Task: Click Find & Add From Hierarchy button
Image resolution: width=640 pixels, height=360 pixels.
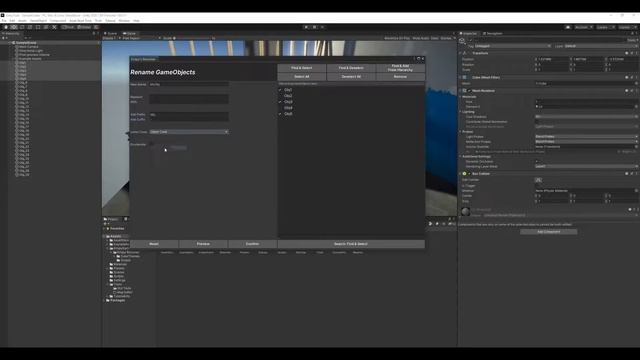Action: tap(400, 68)
